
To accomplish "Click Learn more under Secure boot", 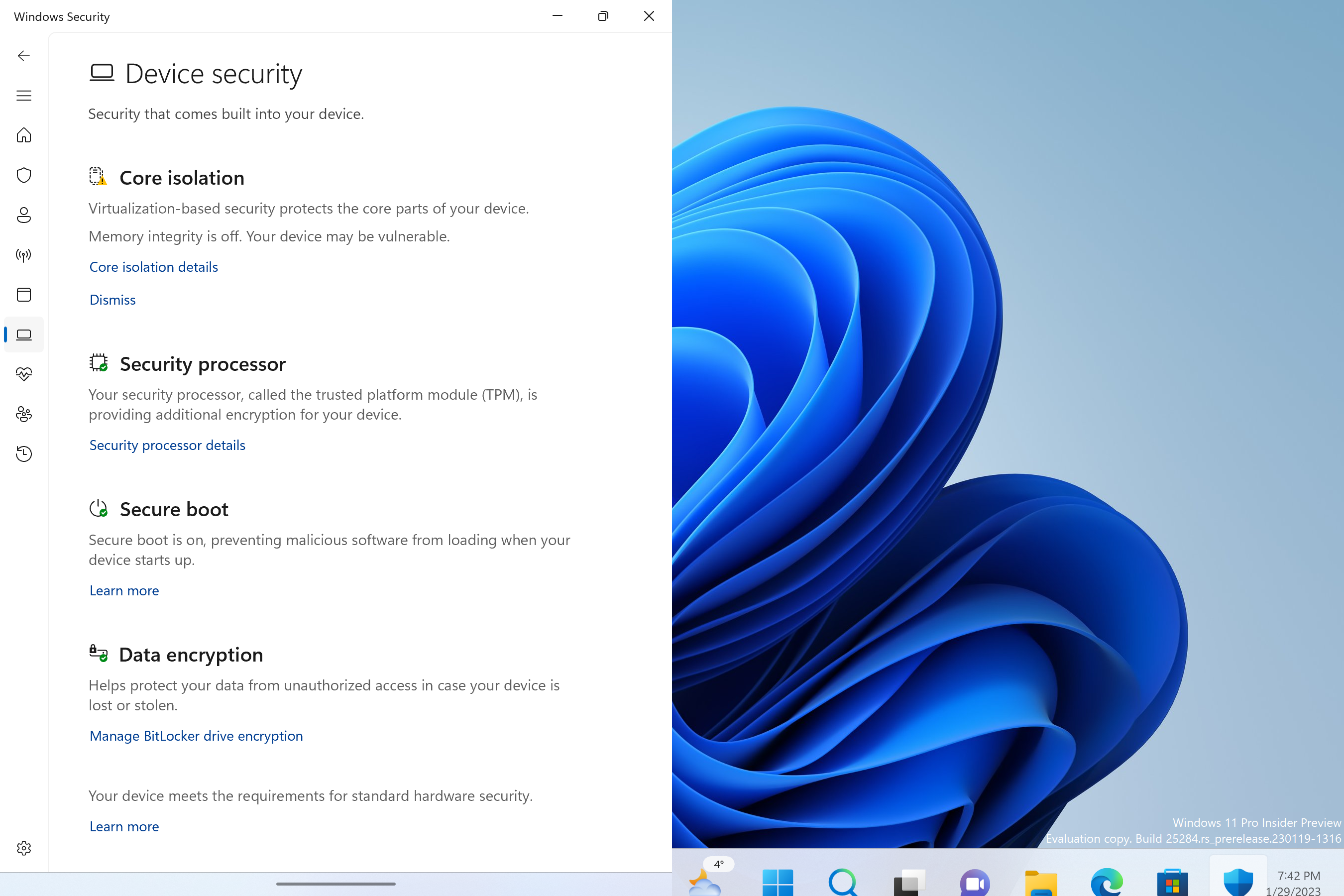I will pos(124,590).
